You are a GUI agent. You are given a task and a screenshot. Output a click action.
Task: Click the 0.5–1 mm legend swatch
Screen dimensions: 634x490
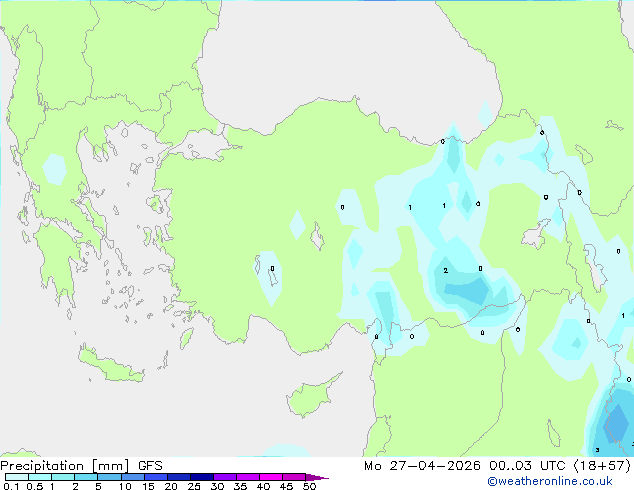click(40, 477)
